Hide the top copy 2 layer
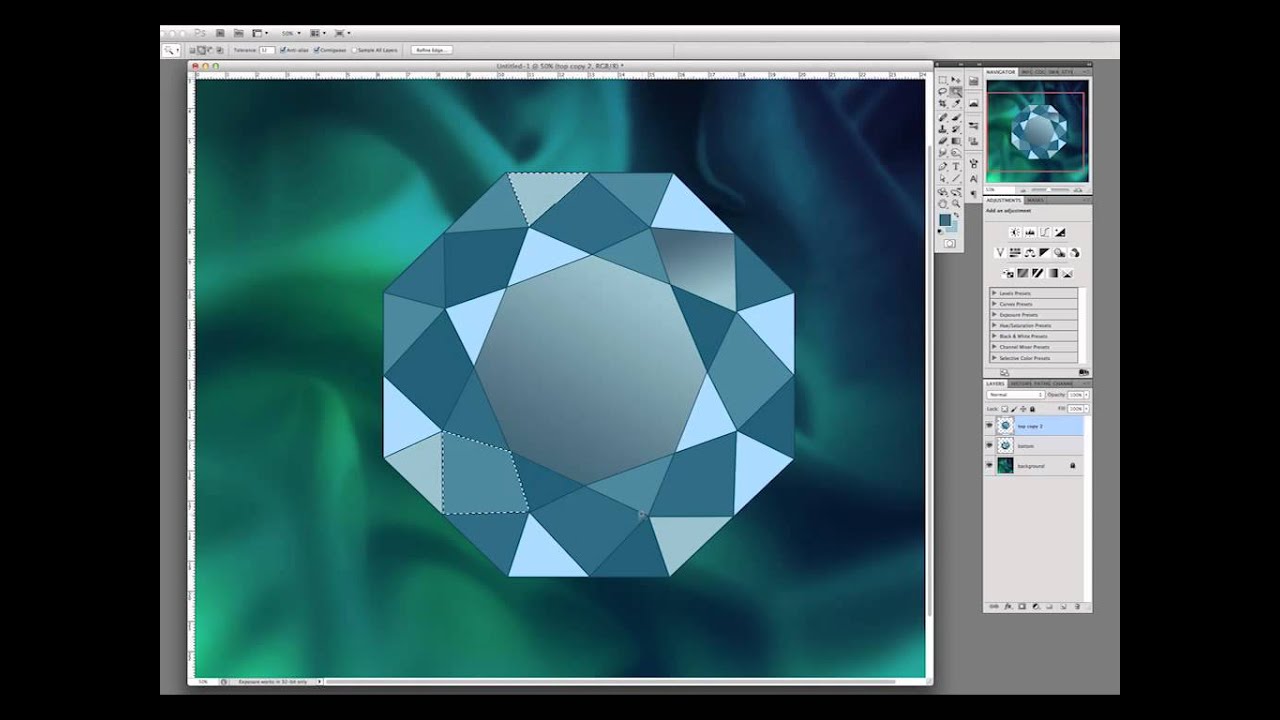Screen dimensions: 1280x720 coord(990,426)
